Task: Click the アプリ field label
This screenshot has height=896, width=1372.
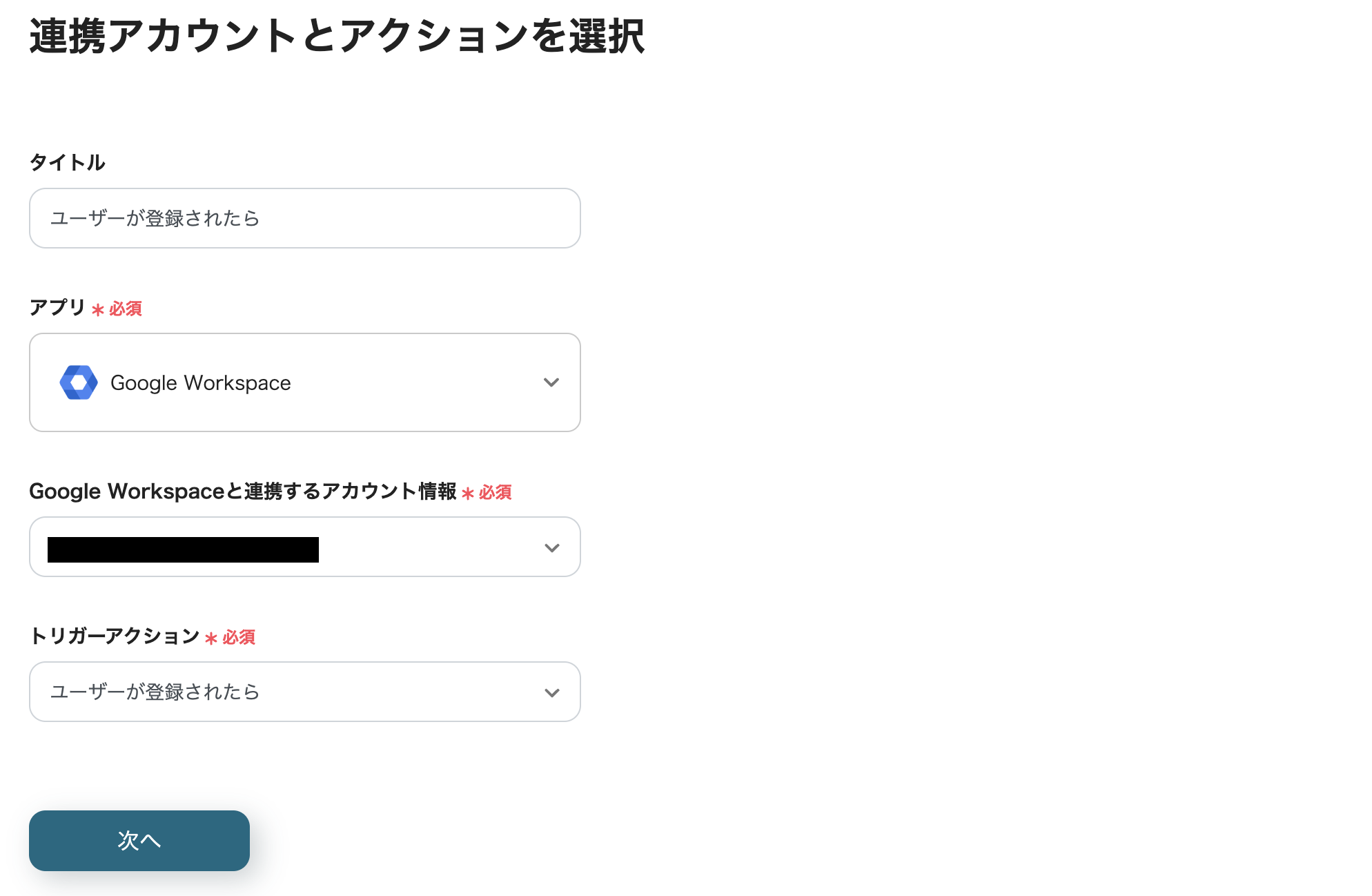Action: (x=57, y=309)
